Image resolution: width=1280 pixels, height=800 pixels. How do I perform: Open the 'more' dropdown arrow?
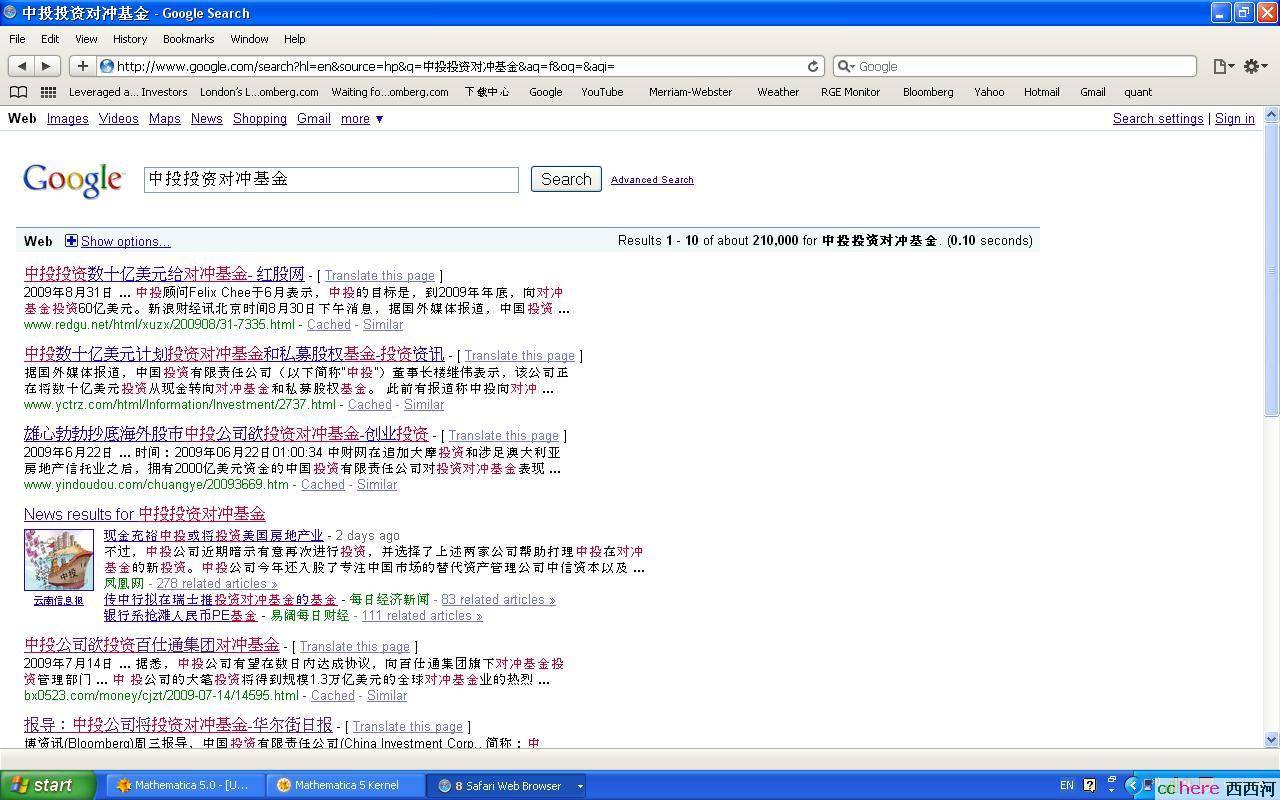379,119
